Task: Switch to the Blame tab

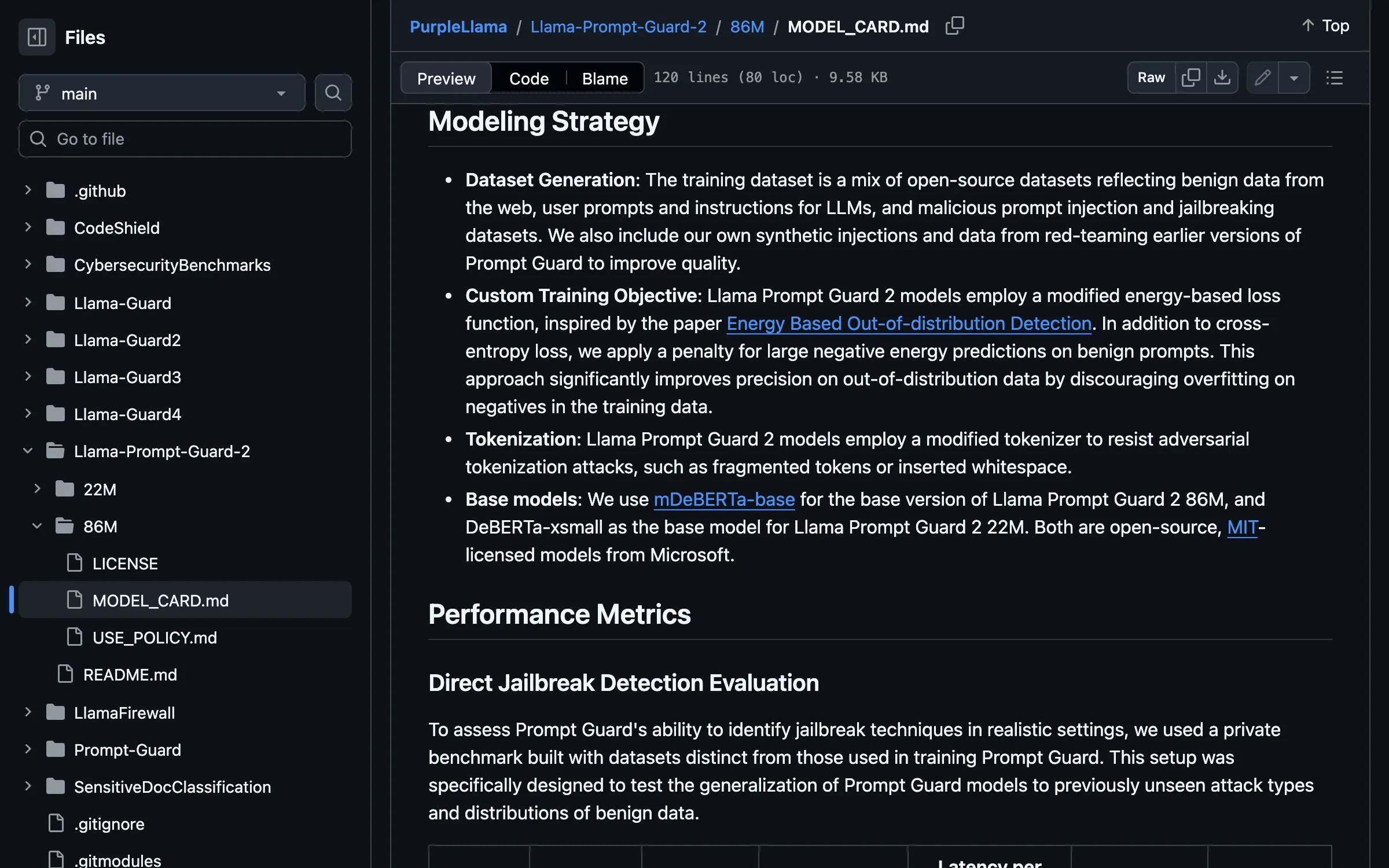Action: coord(605,78)
